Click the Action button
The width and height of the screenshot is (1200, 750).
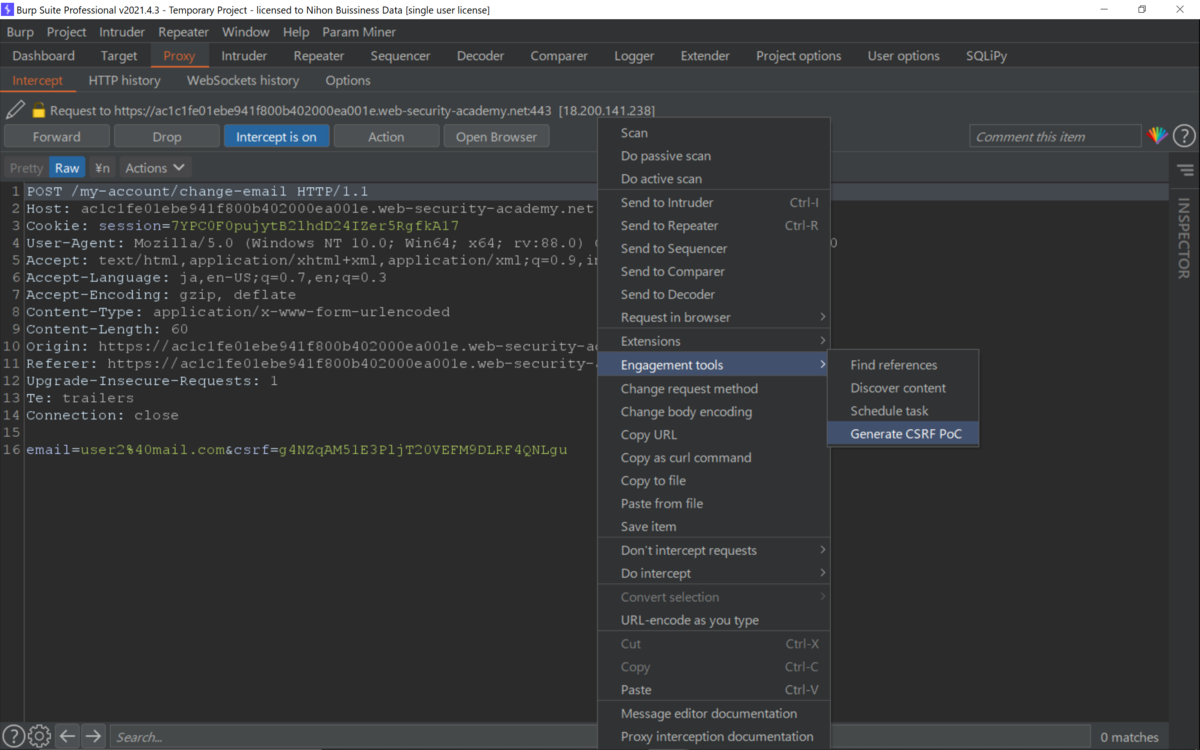tap(386, 136)
